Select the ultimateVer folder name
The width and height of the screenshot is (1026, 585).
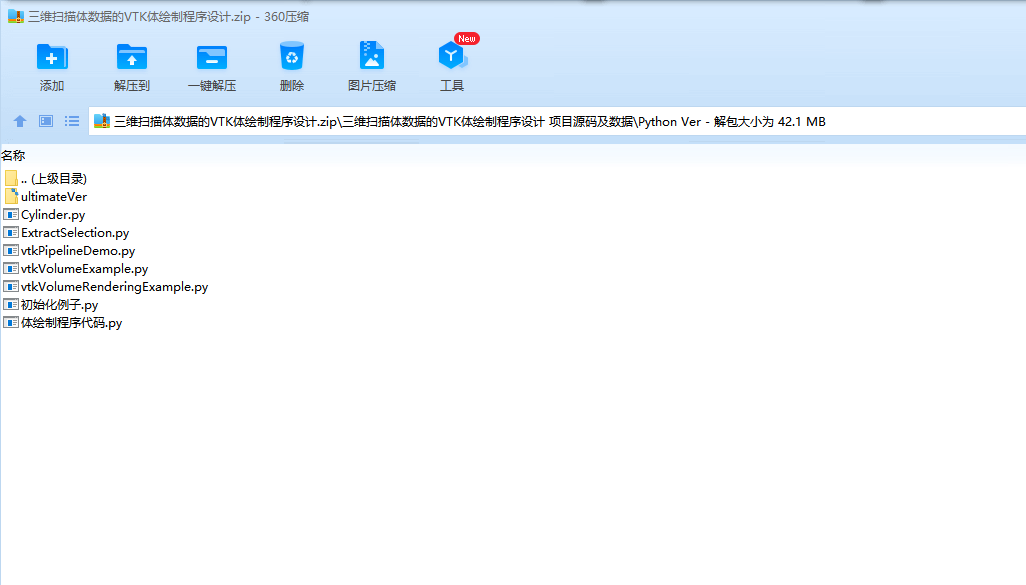[x=54, y=196]
